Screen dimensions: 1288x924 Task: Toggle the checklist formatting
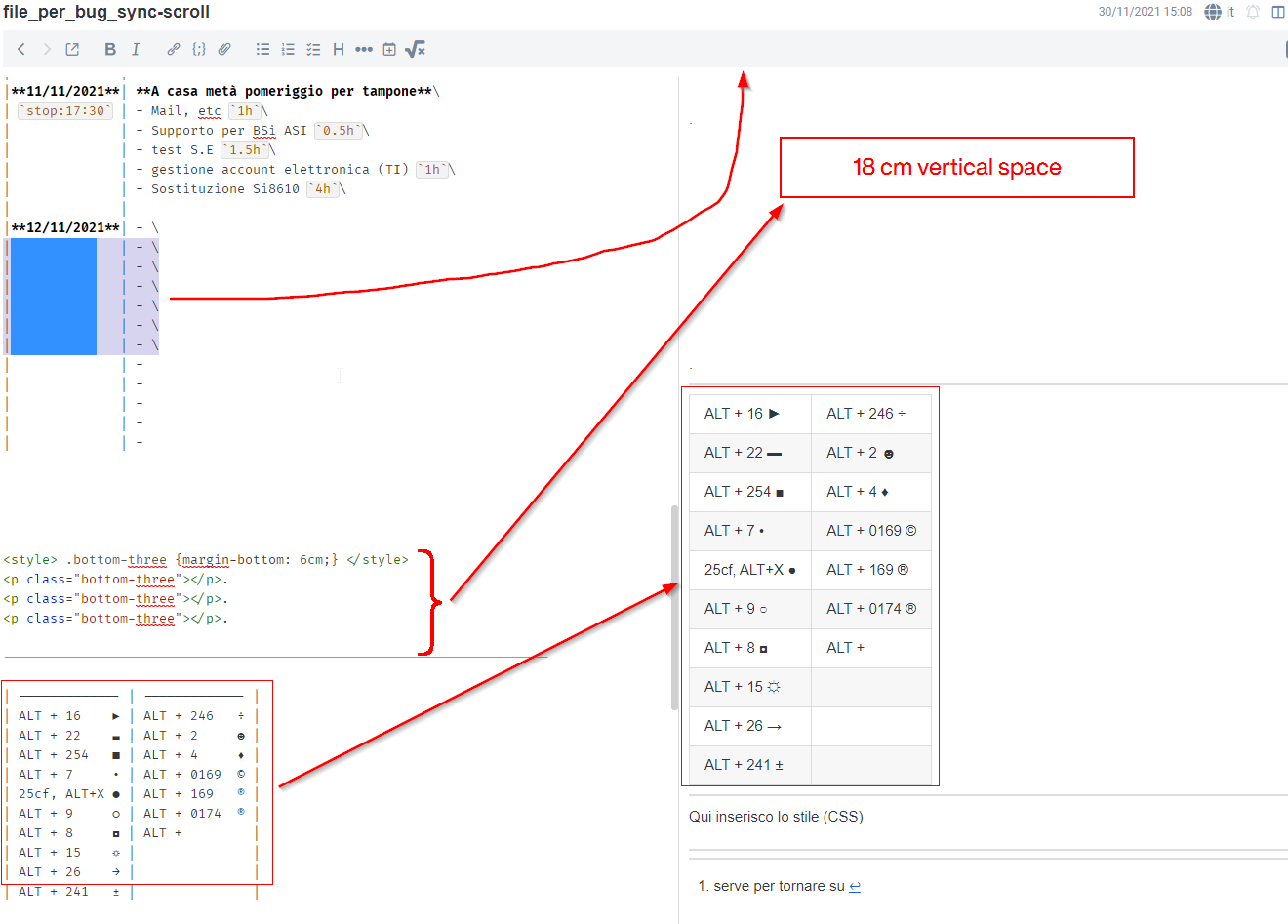pos(313,48)
